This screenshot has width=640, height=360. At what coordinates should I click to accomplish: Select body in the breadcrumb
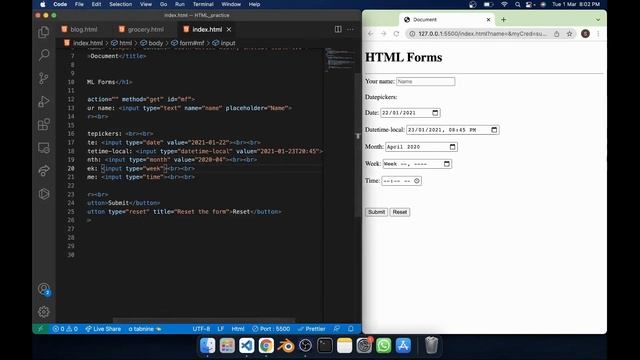coord(151,43)
